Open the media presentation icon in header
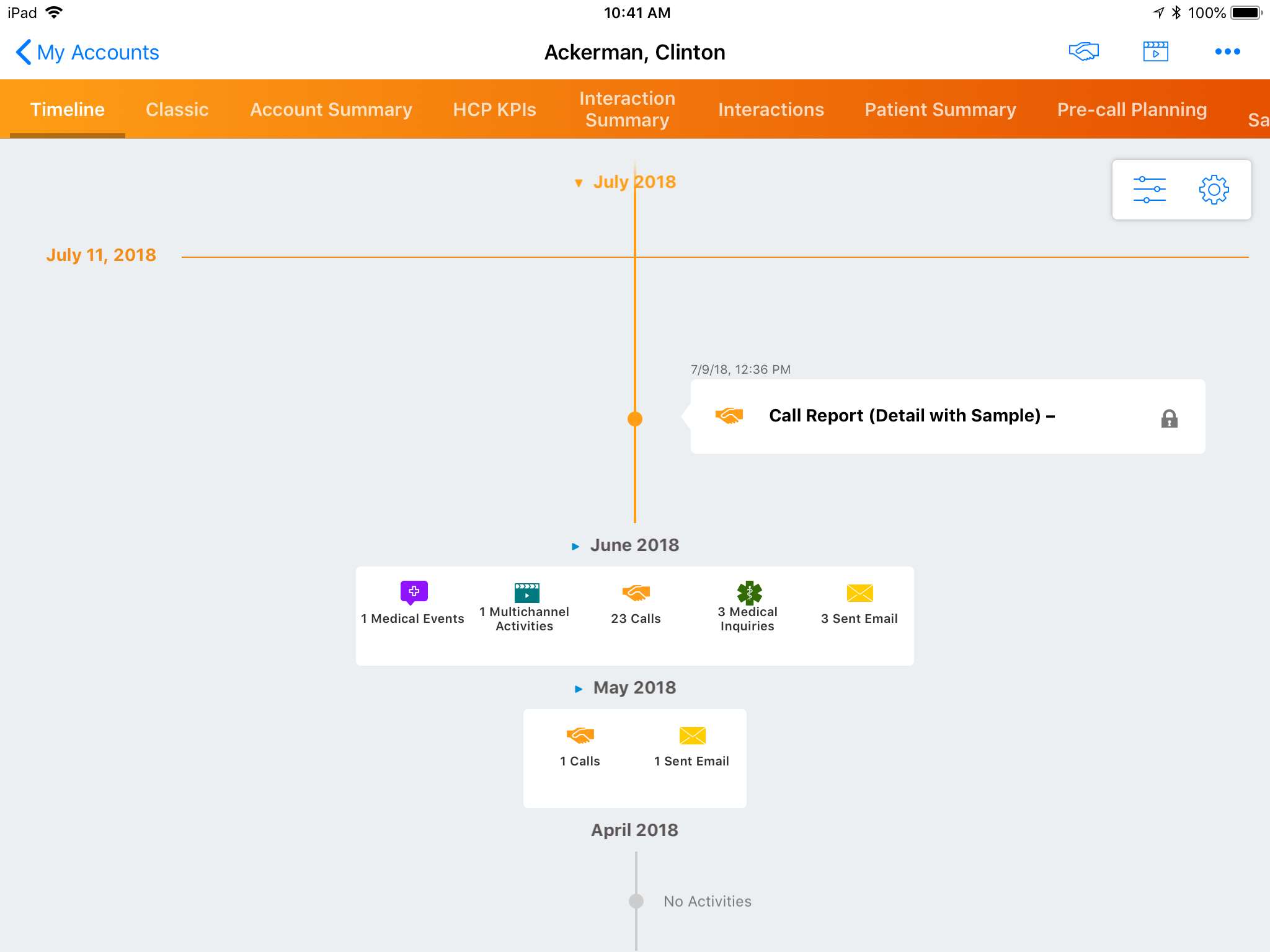This screenshot has width=1270, height=952. pos(1155,51)
